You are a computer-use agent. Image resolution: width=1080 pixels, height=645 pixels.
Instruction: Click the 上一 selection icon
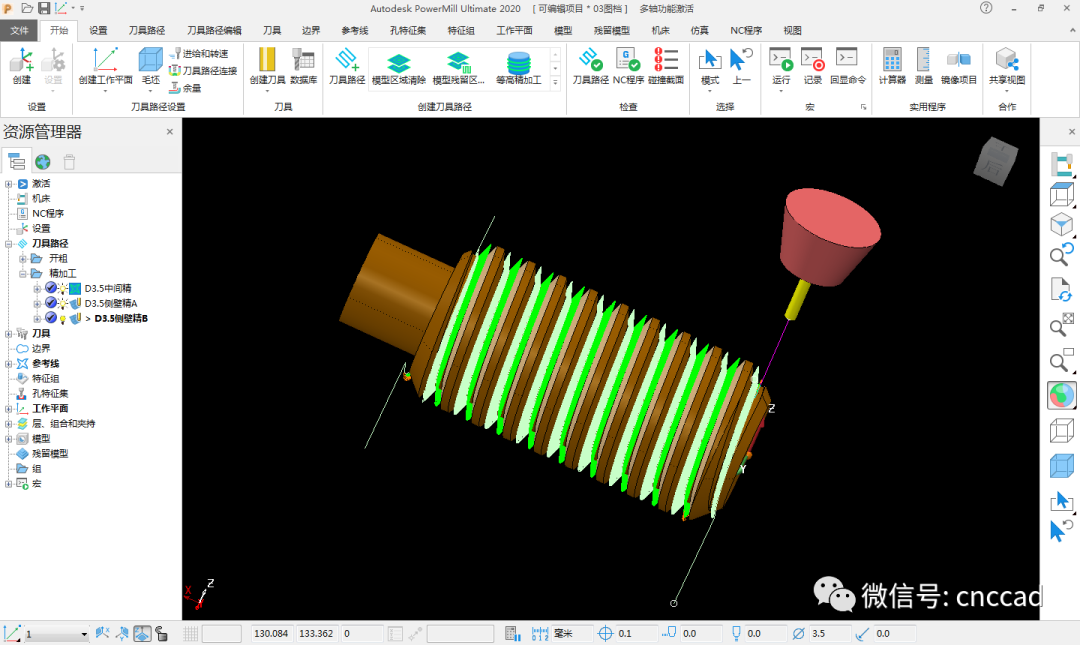point(741,66)
